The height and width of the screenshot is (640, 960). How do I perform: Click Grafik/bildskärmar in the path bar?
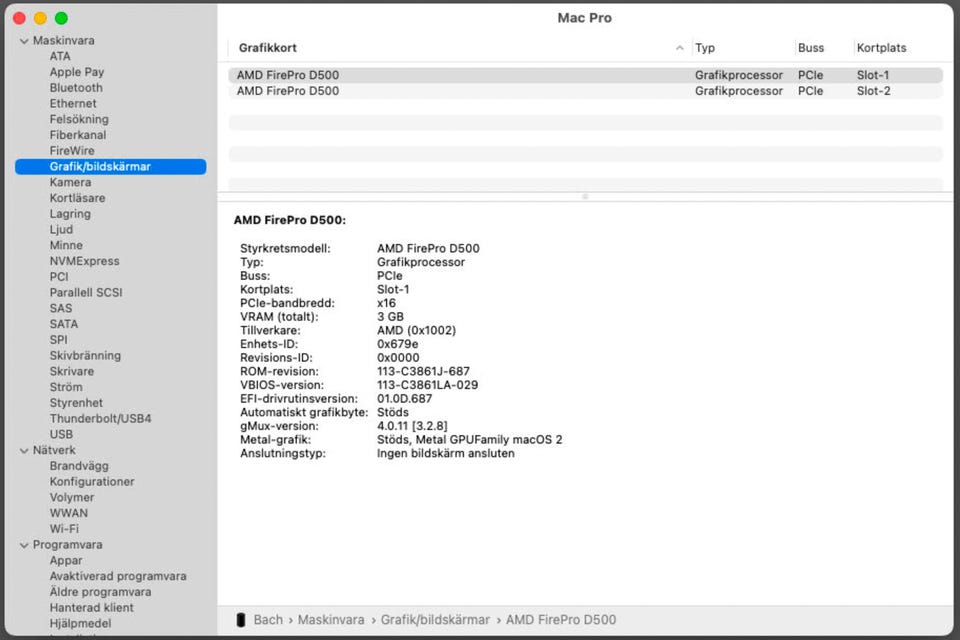coord(435,620)
